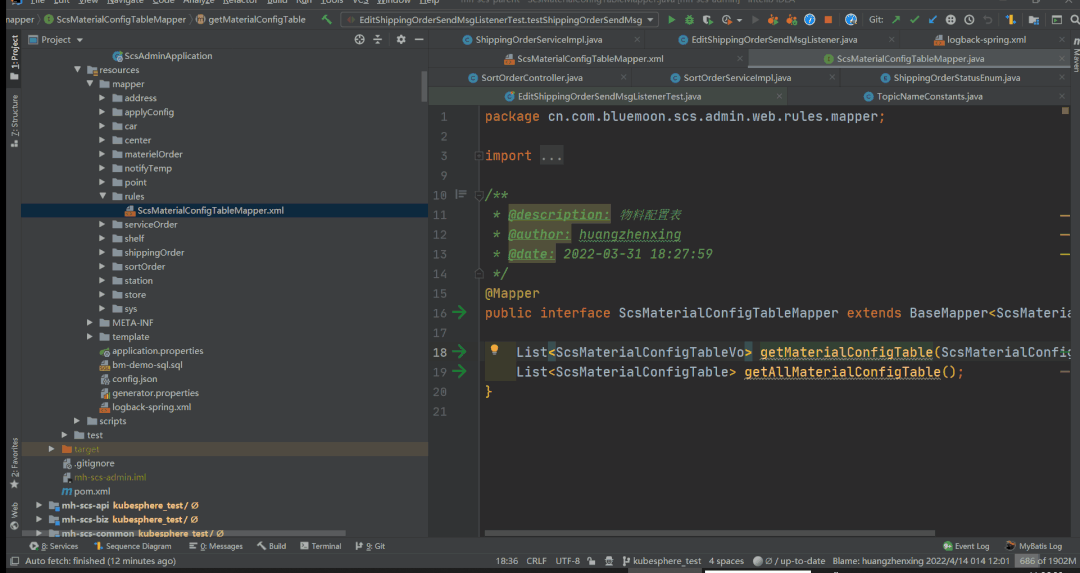The image size is (1080, 573).
Task: Start debugging with the green bug icon
Action: point(689,20)
